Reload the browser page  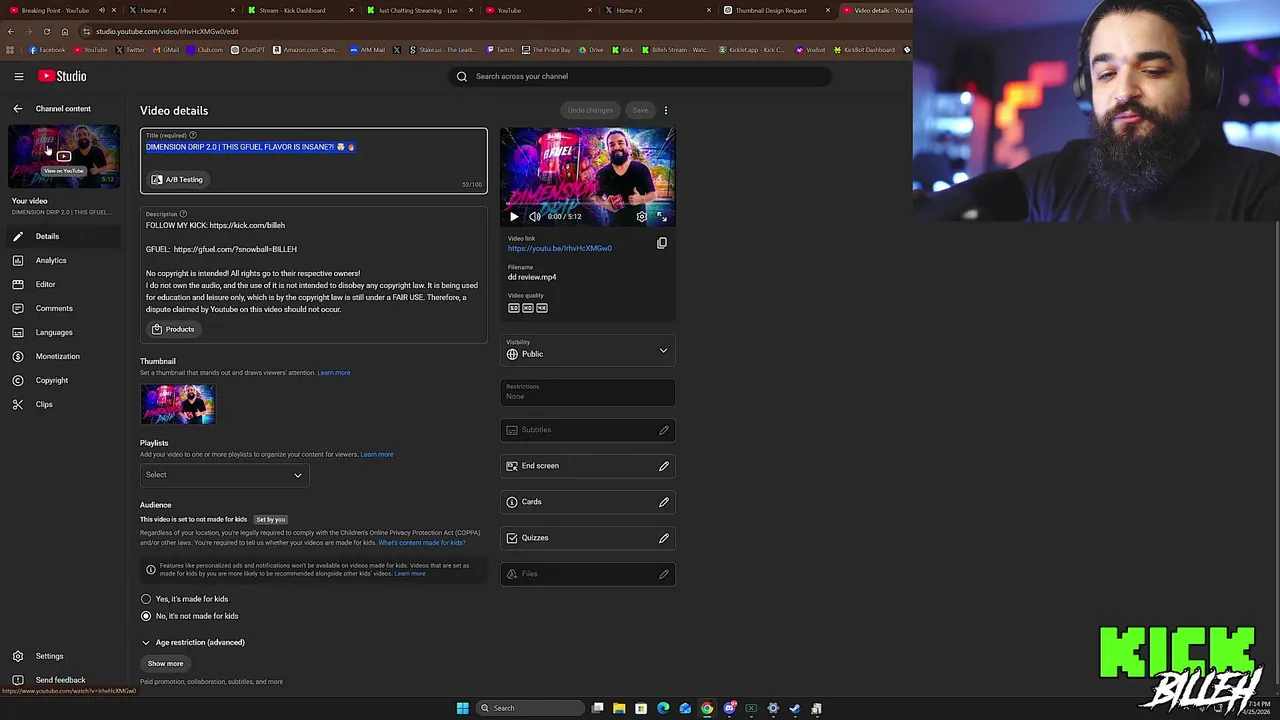coord(46,31)
